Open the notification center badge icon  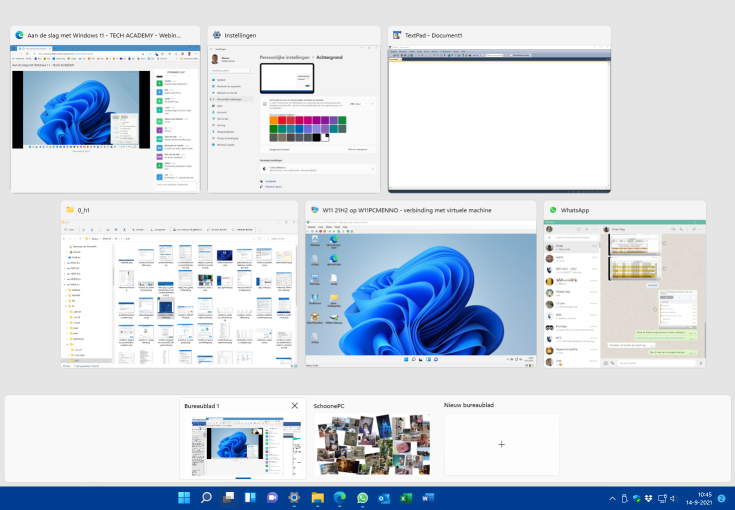point(722,499)
